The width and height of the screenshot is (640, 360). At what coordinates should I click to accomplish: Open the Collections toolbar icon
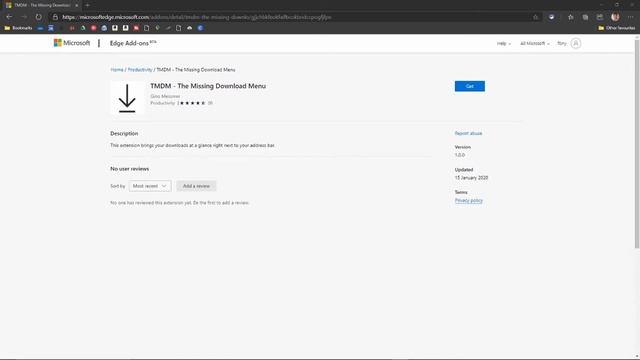(585, 17)
